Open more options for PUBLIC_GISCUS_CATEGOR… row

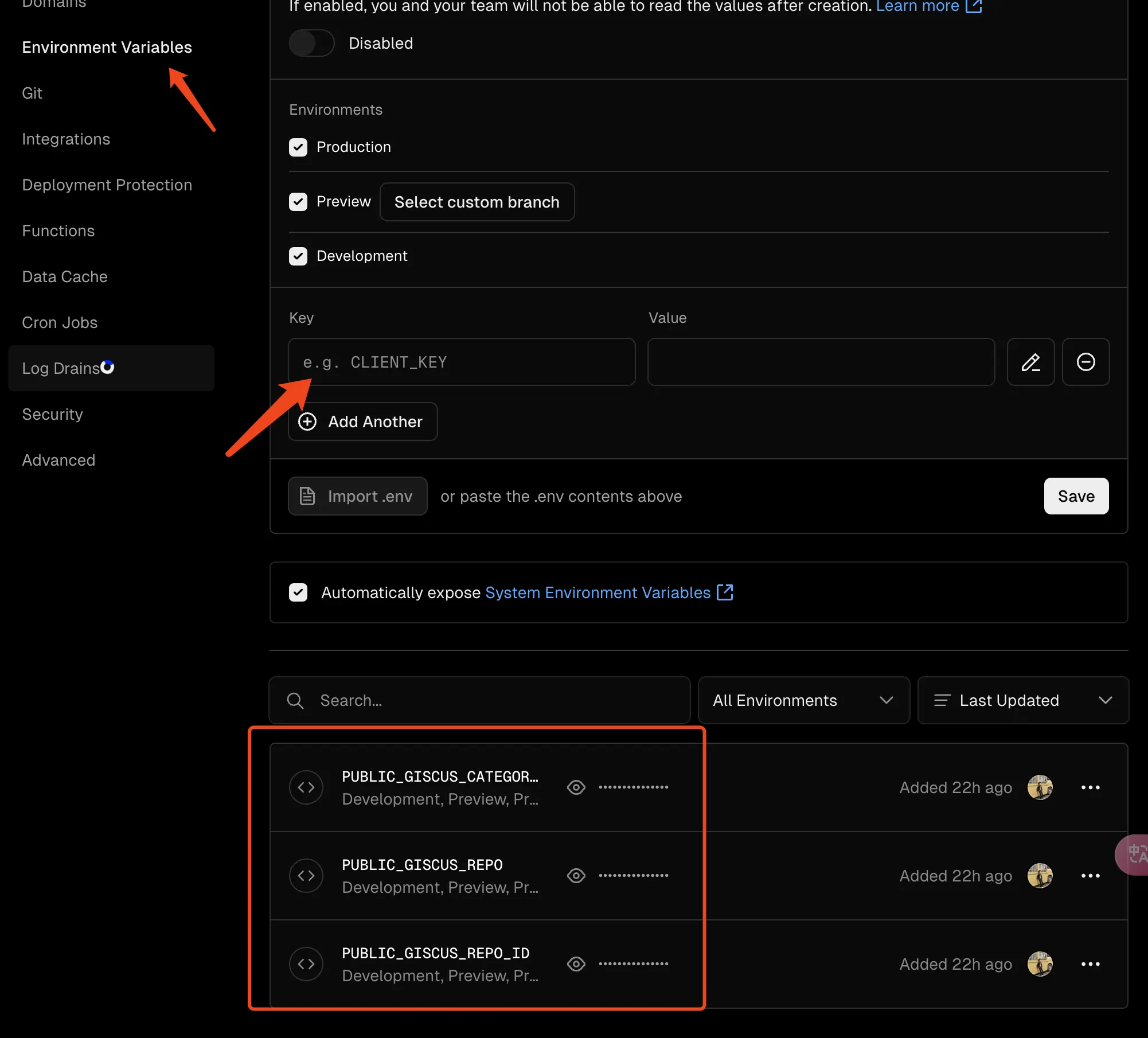(x=1091, y=787)
